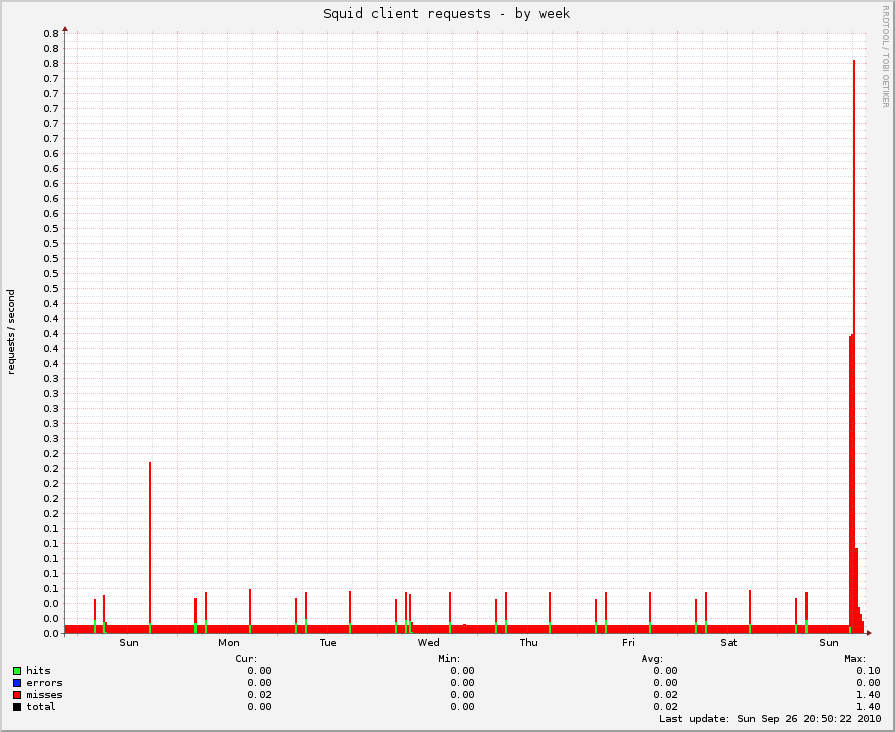Image resolution: width=895 pixels, height=732 pixels.
Task: Click the 'requests / second' axis label
Action: coord(11,332)
